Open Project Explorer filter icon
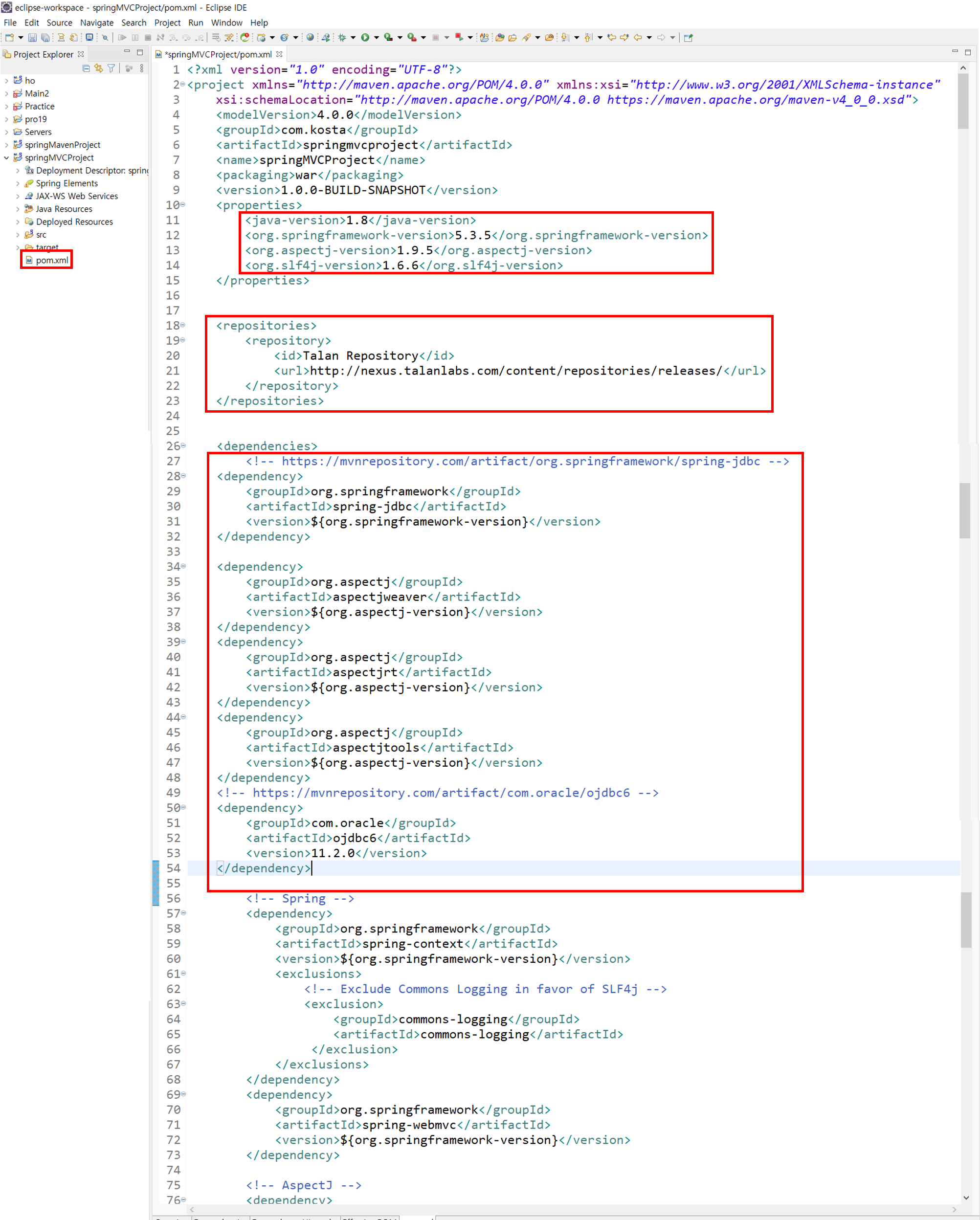 [x=111, y=68]
